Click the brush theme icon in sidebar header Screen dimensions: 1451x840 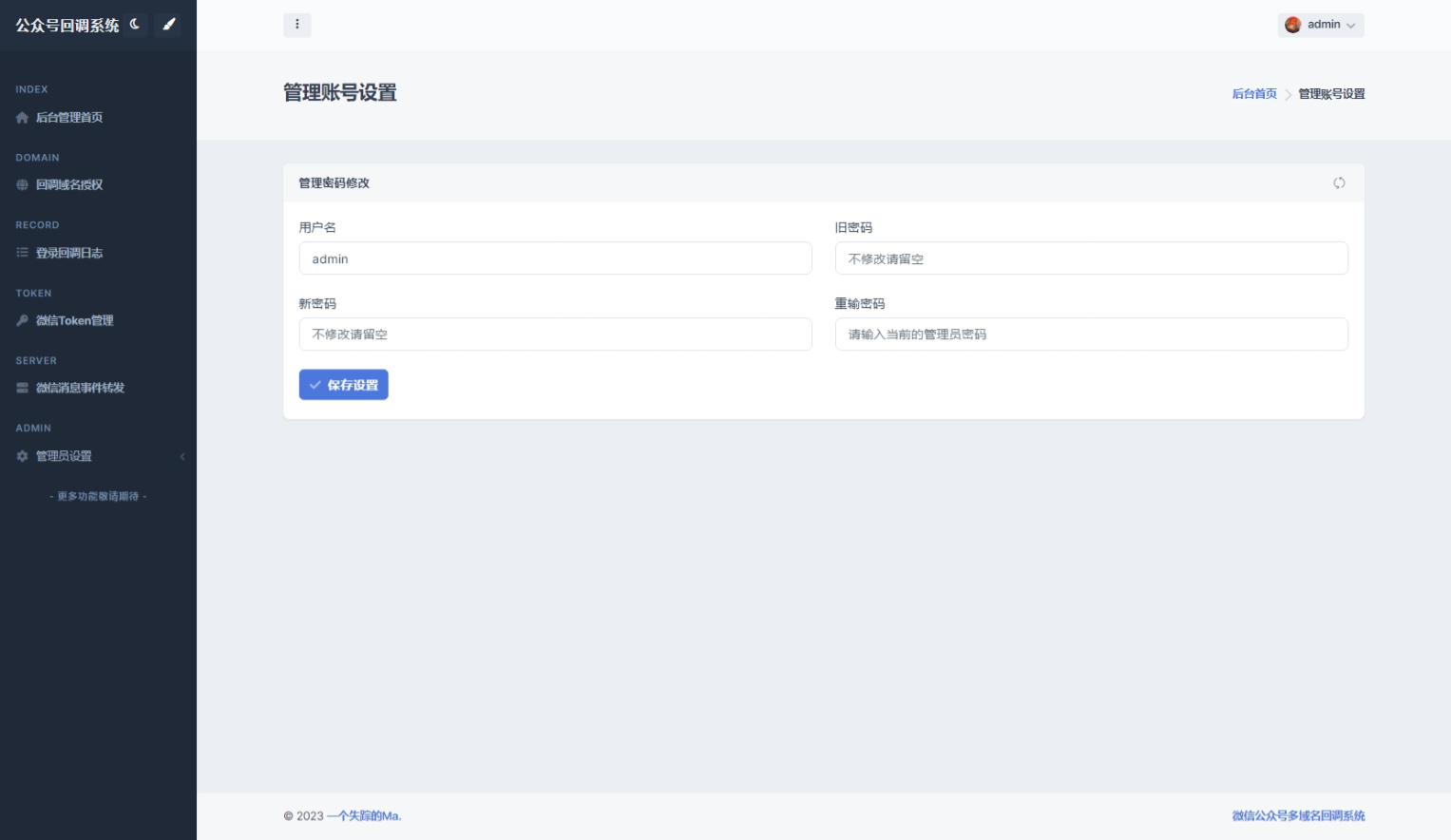[x=169, y=24]
